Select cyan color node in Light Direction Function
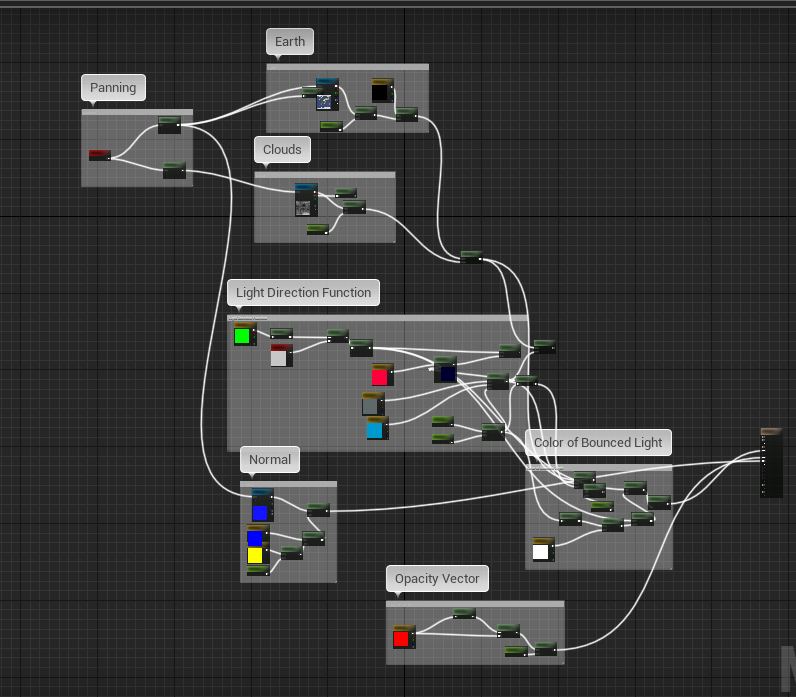Screen dimensions: 796x697 point(375,430)
